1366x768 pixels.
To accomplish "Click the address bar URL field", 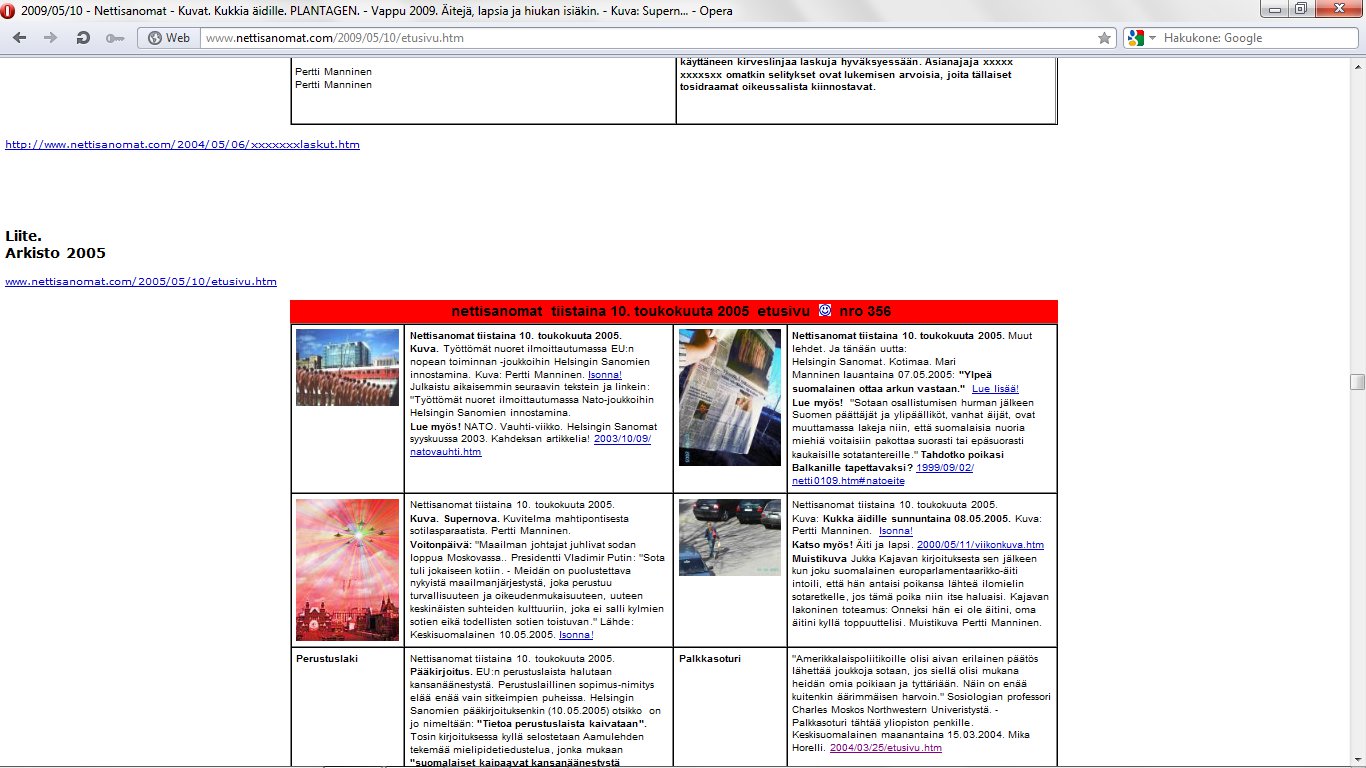I will 640,38.
